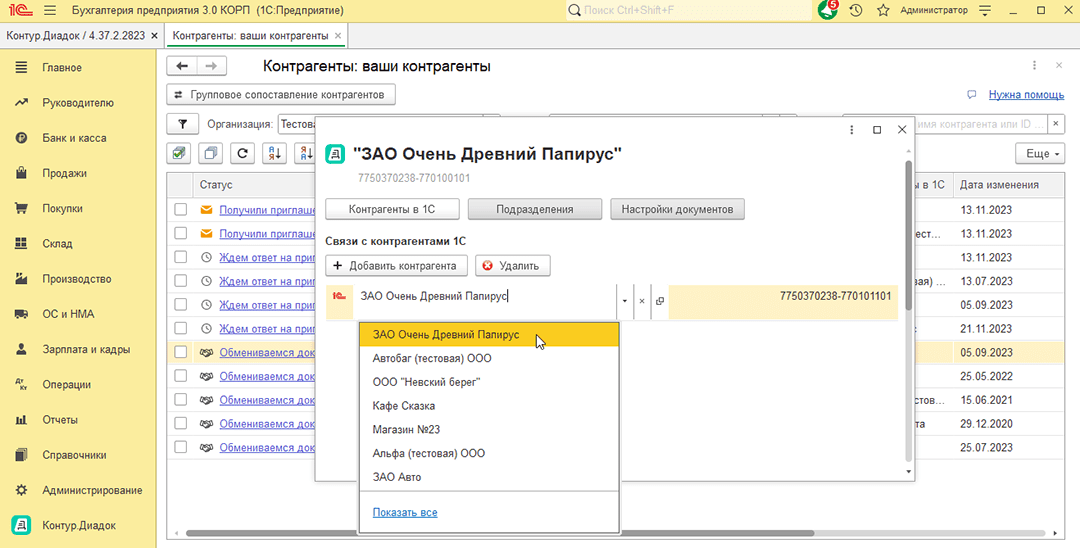Viewport: 1080px width, 548px height.
Task: Click the filter funnel icon
Action: point(183,125)
